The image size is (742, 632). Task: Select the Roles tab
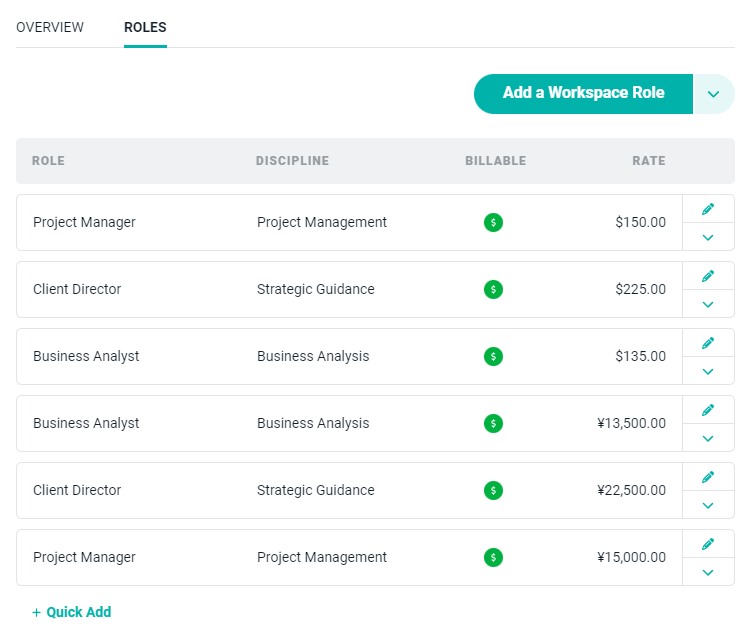click(x=145, y=27)
